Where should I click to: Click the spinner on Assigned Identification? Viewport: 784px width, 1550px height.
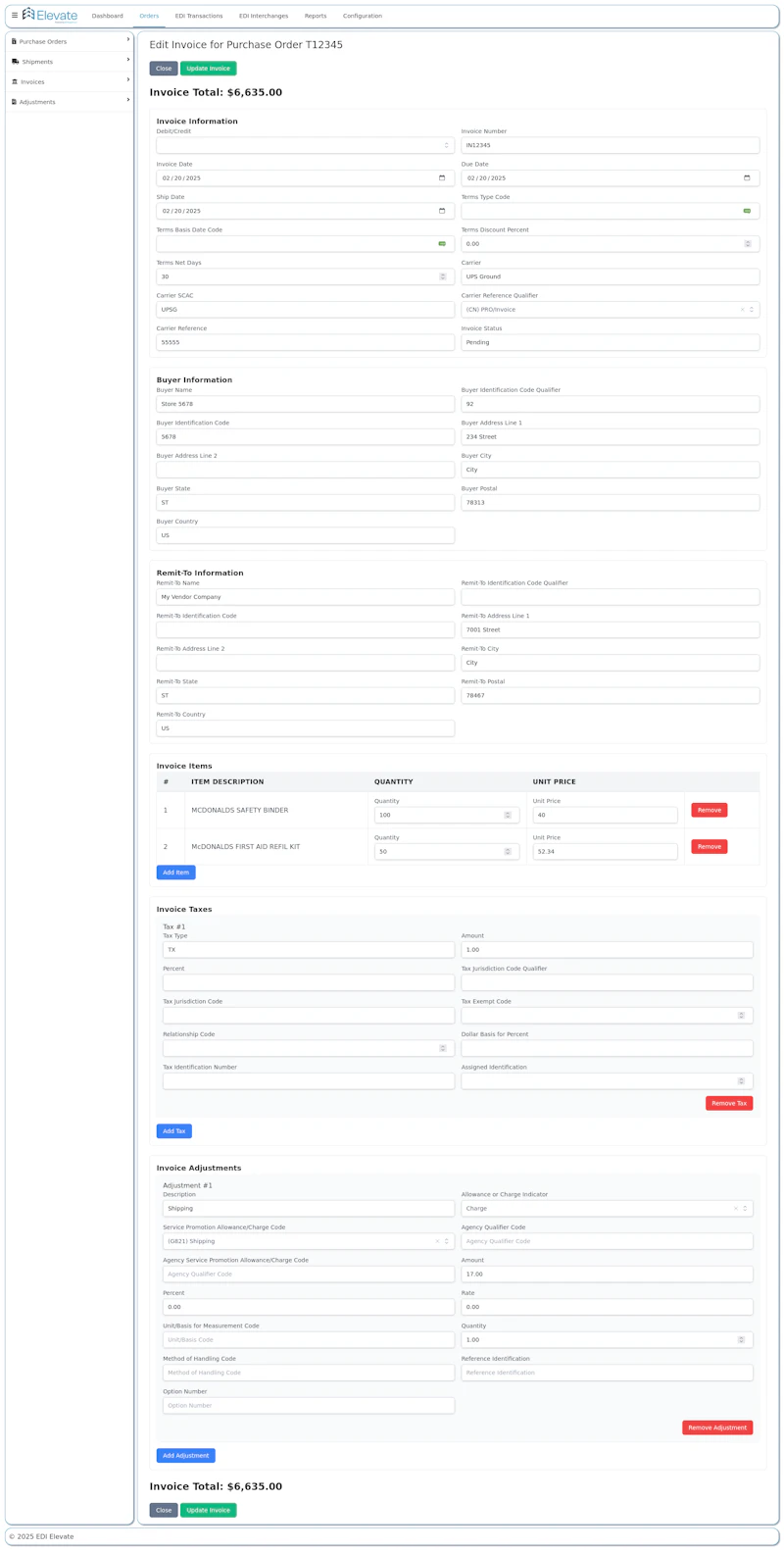[741, 1081]
